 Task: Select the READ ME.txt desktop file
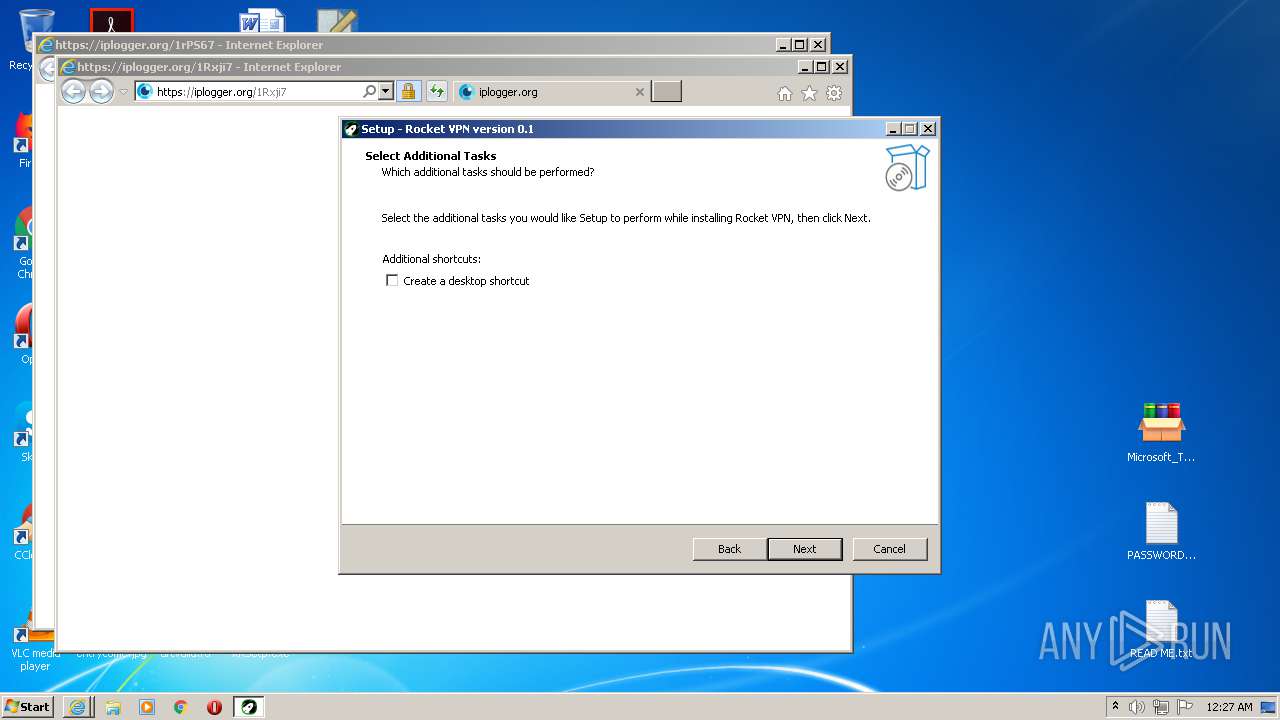tap(1161, 630)
